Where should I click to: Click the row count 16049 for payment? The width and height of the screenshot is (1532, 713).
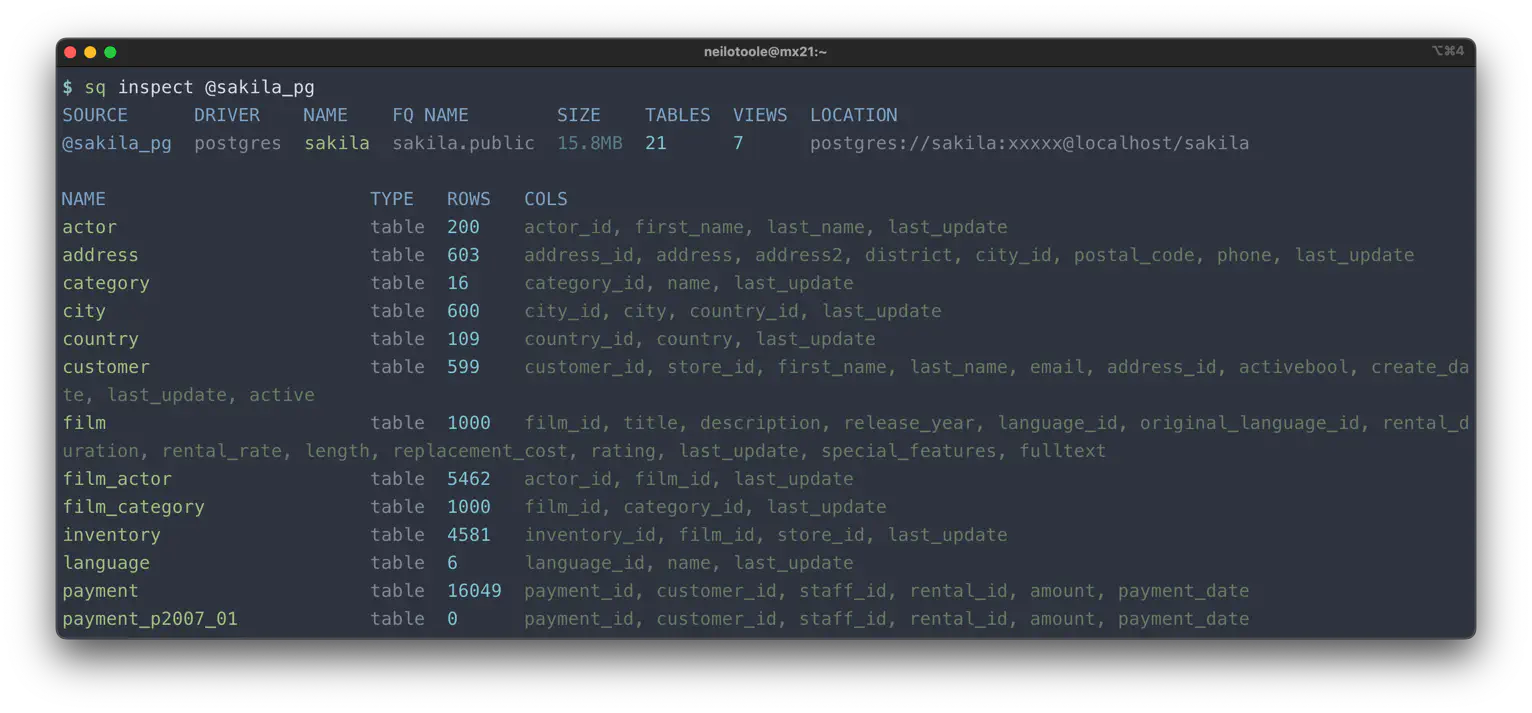coord(475,591)
